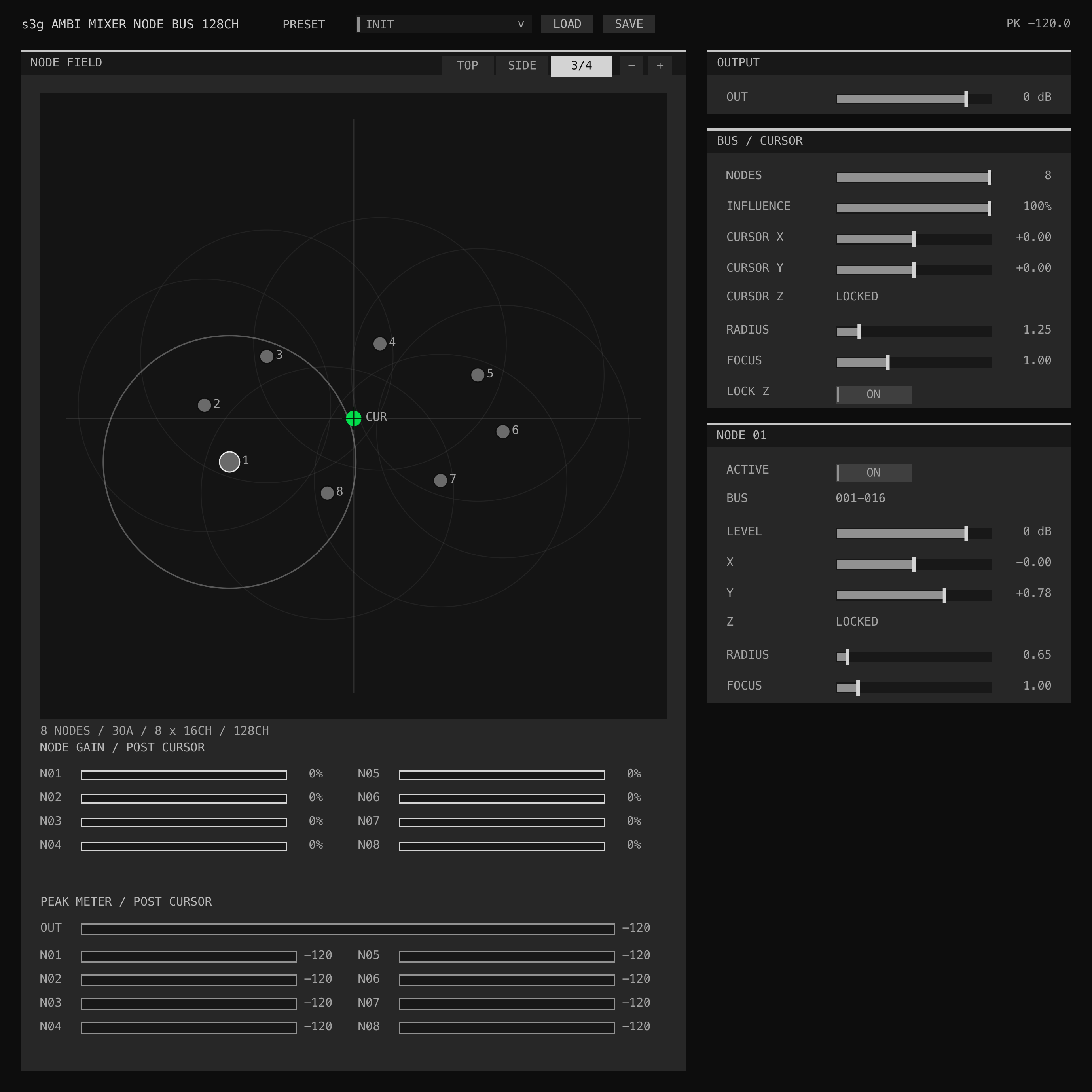The height and width of the screenshot is (1092, 1092).
Task: Switch to the TOP view tab
Action: coord(467,66)
